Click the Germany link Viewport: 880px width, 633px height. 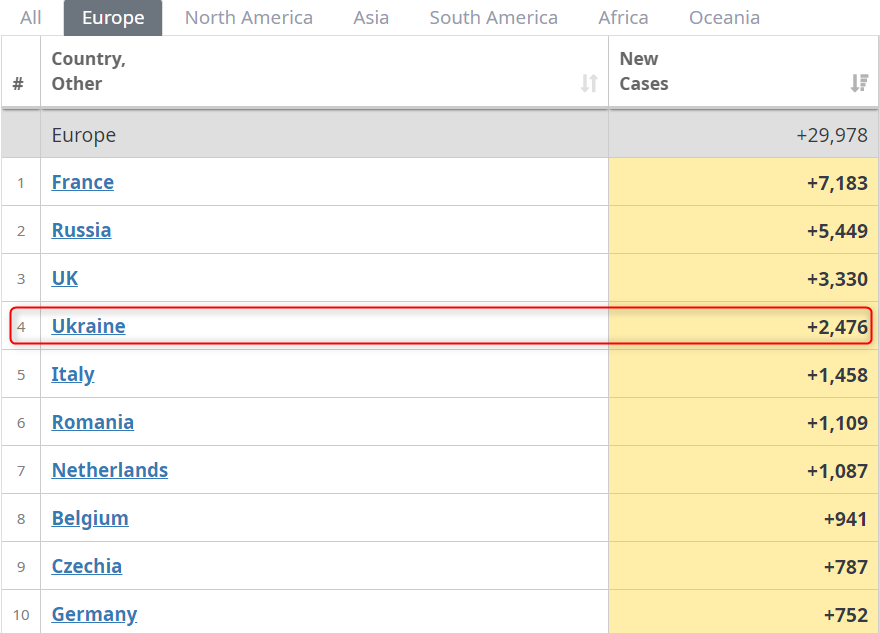click(94, 614)
